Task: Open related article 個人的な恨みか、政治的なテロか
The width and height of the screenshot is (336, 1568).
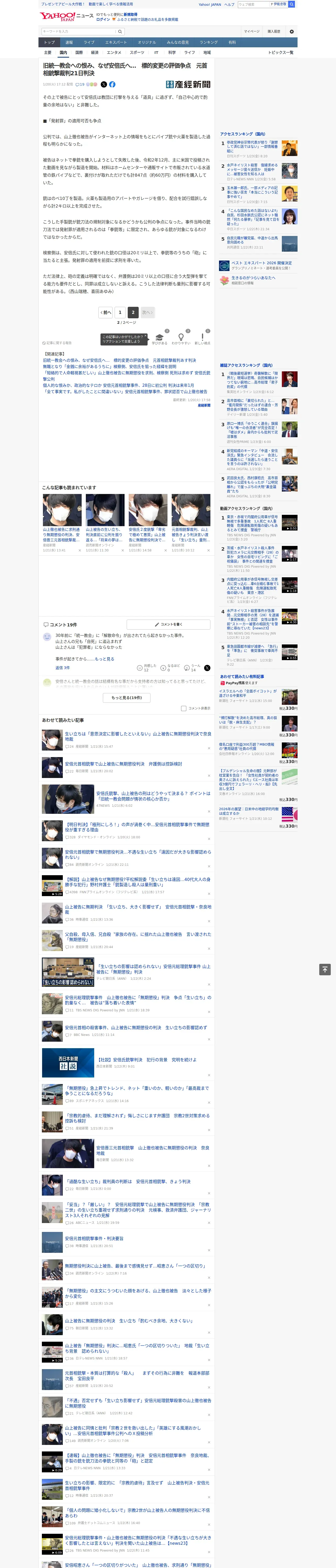Action: 118,385
